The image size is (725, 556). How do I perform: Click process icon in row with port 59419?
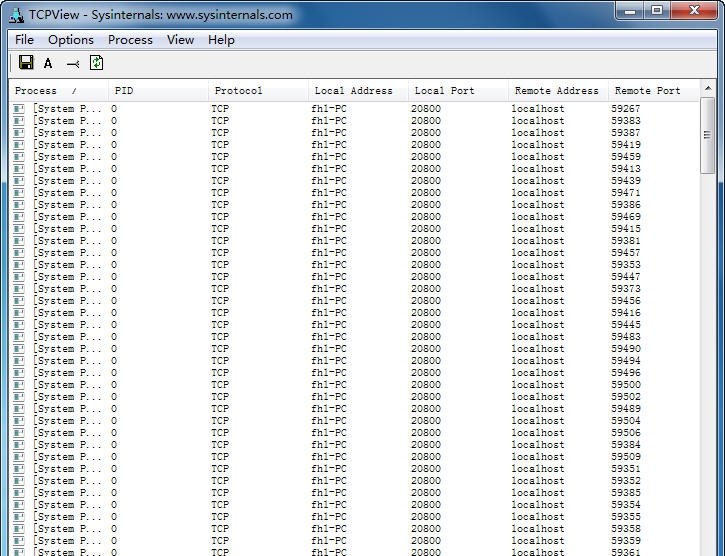18,145
